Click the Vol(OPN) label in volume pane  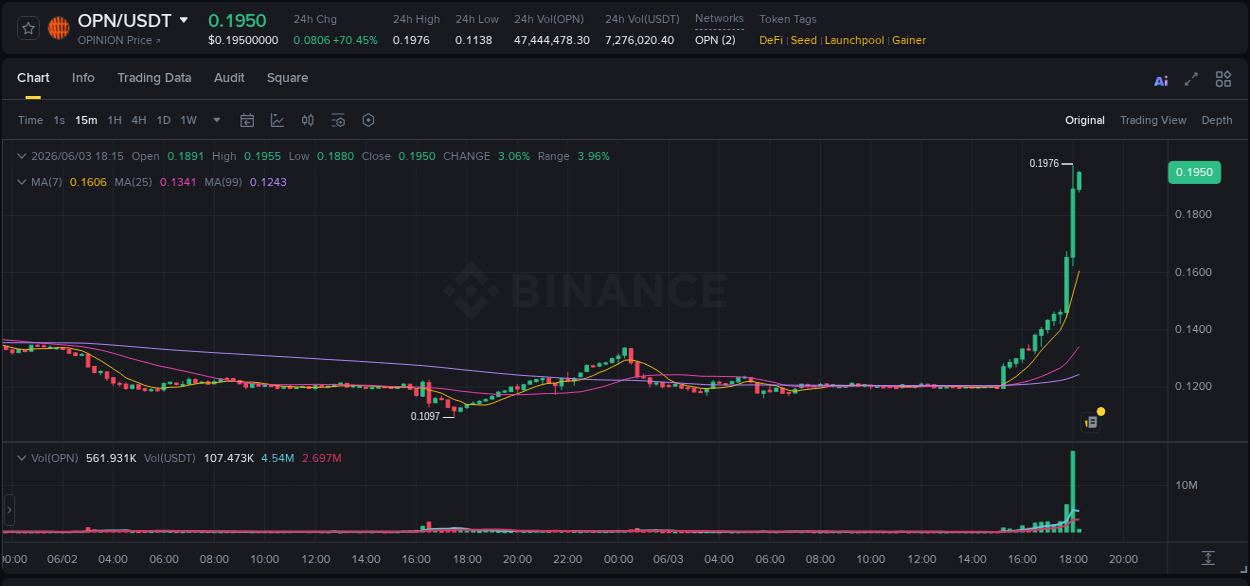pyautogui.click(x=55, y=458)
